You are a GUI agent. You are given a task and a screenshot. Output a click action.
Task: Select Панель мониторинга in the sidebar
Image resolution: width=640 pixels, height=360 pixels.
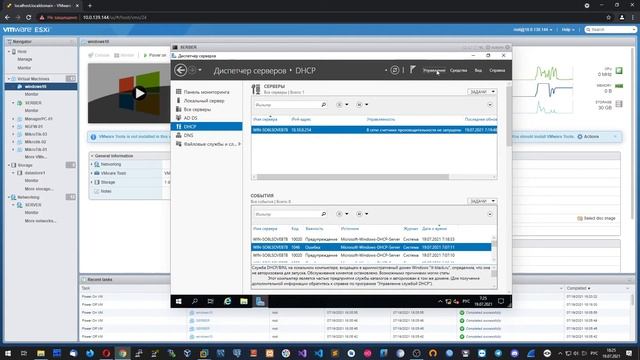coord(206,92)
